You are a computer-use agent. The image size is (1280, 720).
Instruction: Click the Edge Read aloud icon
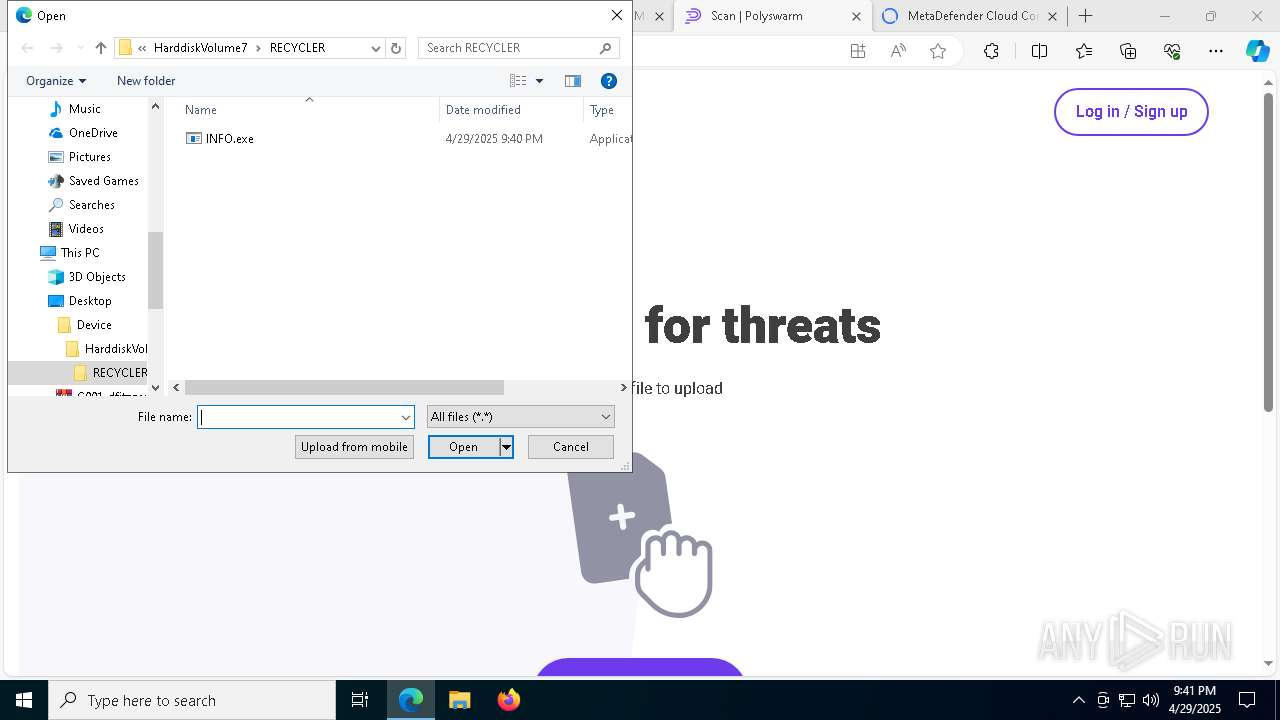[898, 51]
